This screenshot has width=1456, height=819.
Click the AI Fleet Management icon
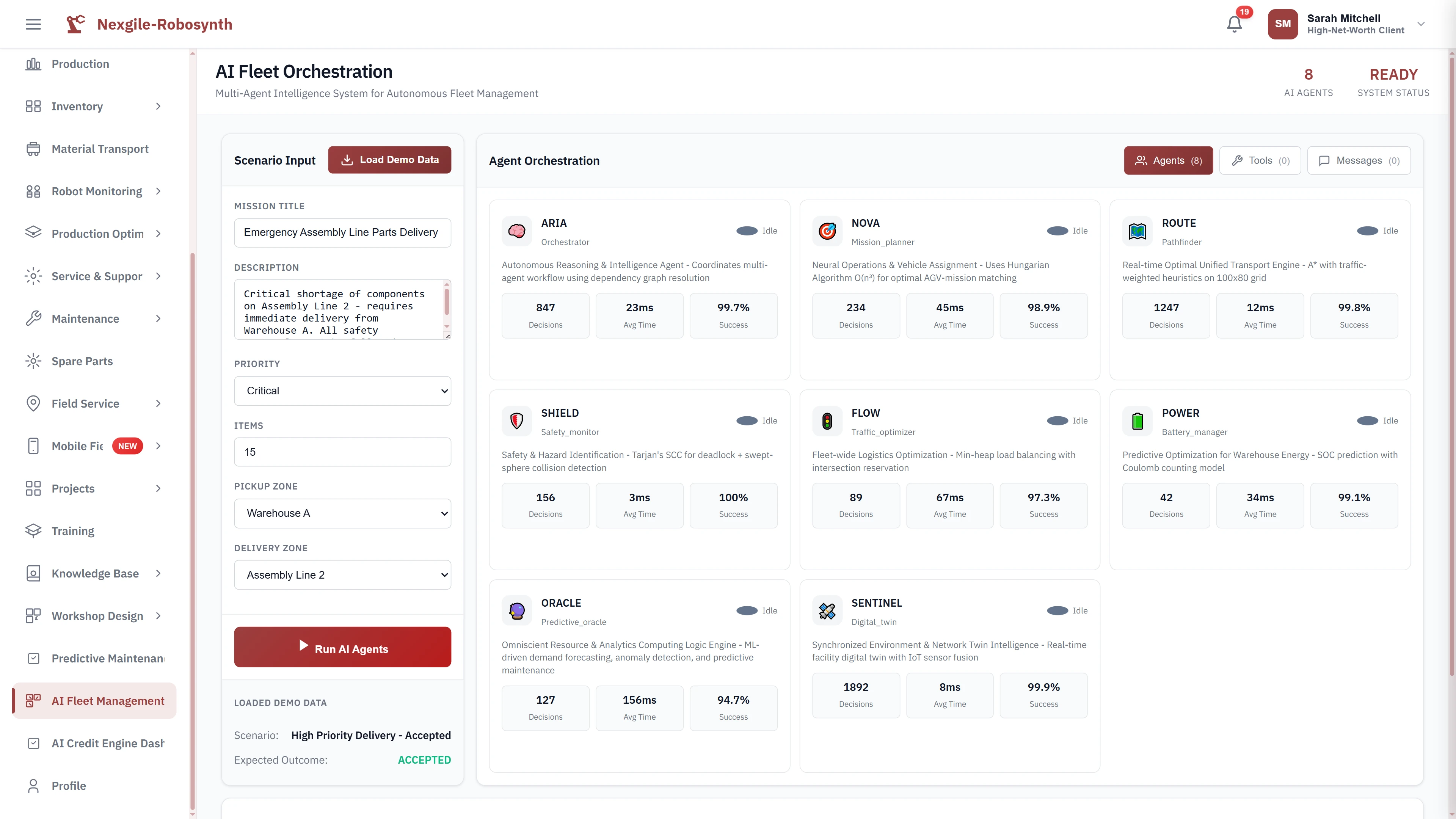33,700
